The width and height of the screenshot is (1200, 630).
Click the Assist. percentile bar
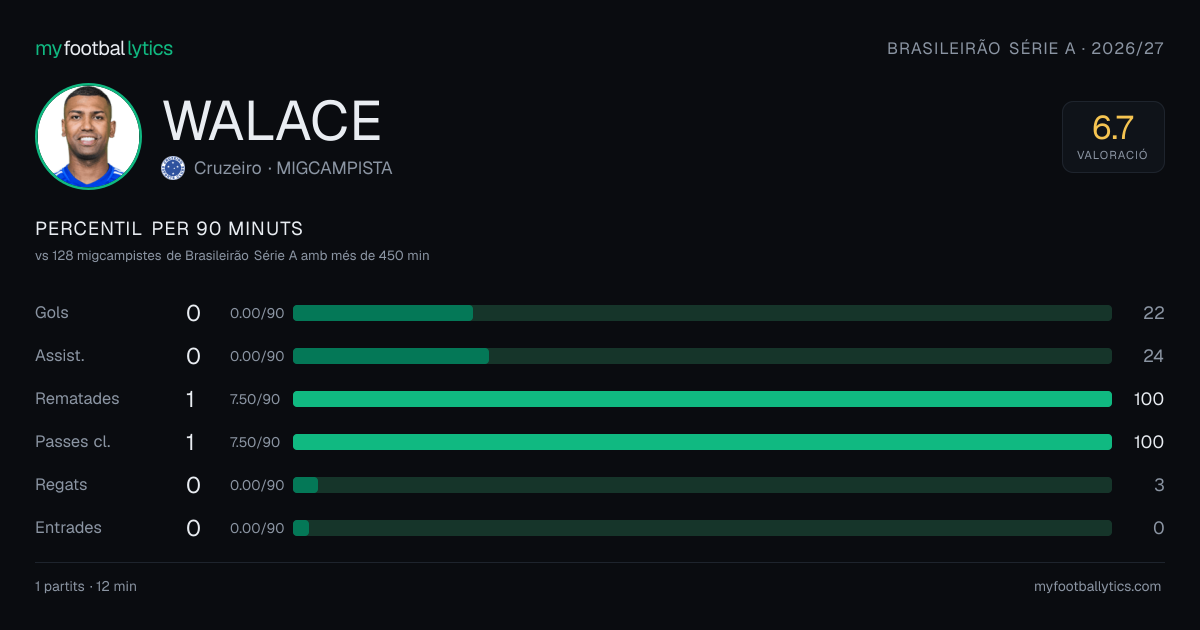click(702, 356)
